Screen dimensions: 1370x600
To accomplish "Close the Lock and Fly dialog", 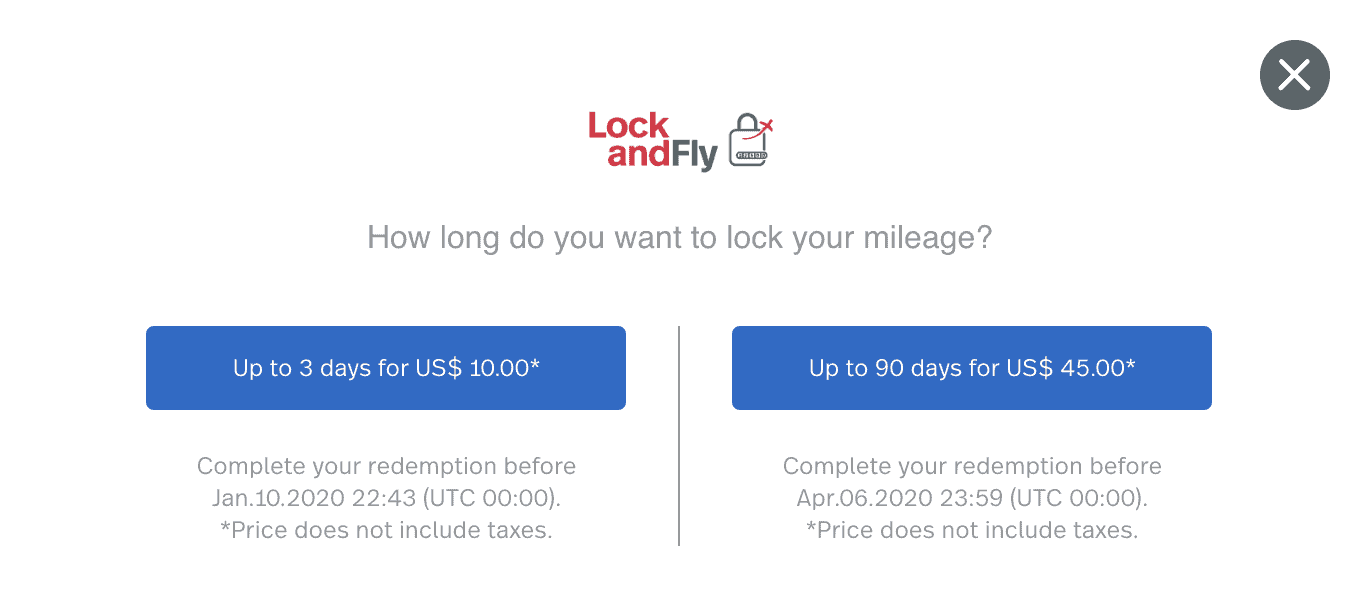I will [1294, 75].
